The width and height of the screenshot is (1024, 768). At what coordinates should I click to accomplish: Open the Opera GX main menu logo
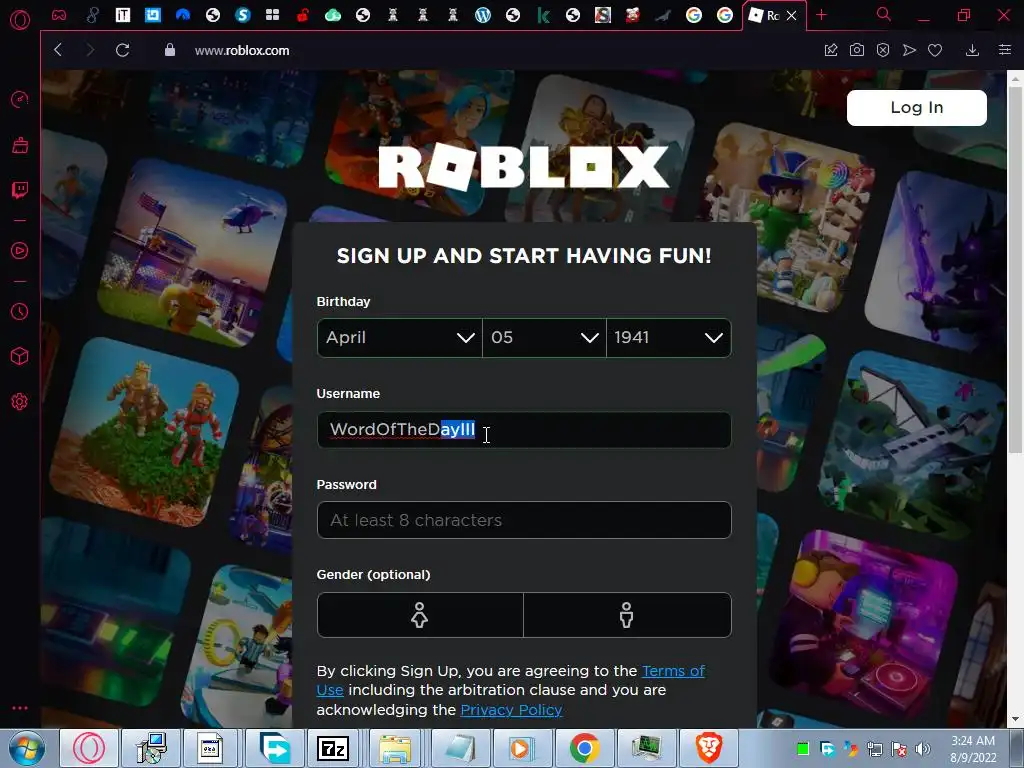[20, 20]
